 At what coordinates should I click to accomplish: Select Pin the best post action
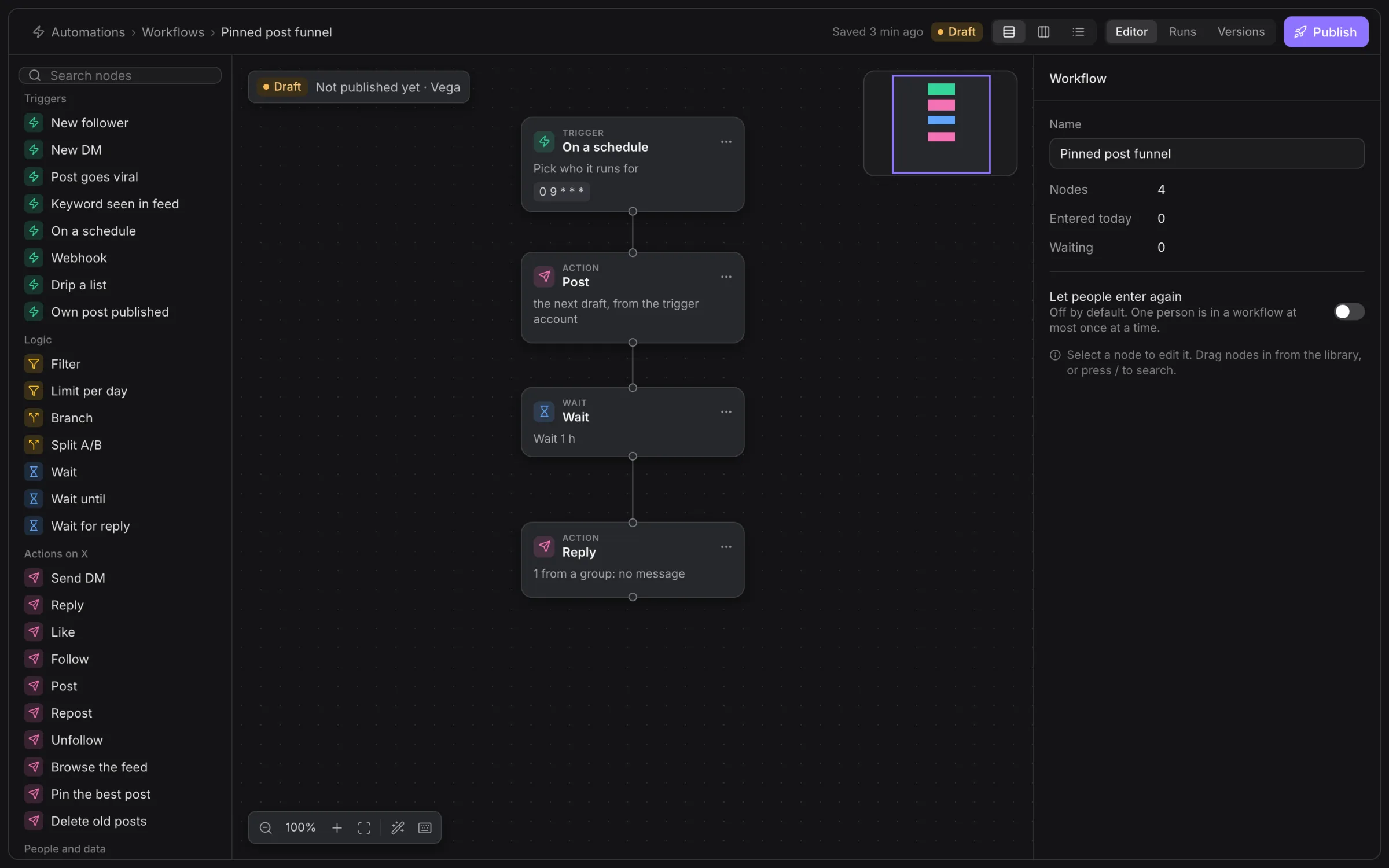tap(120, 794)
